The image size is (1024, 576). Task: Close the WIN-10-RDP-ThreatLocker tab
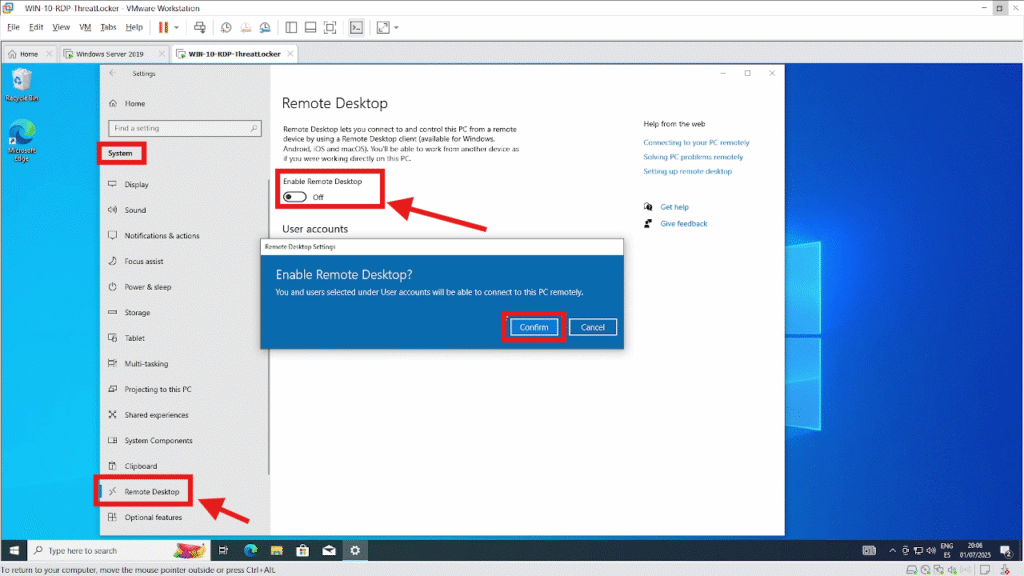coord(291,54)
